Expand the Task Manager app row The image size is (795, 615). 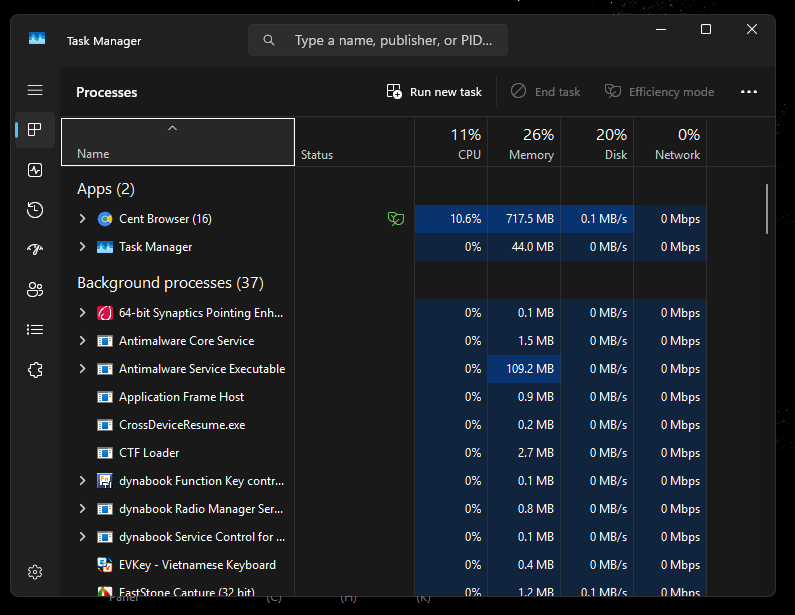82,247
